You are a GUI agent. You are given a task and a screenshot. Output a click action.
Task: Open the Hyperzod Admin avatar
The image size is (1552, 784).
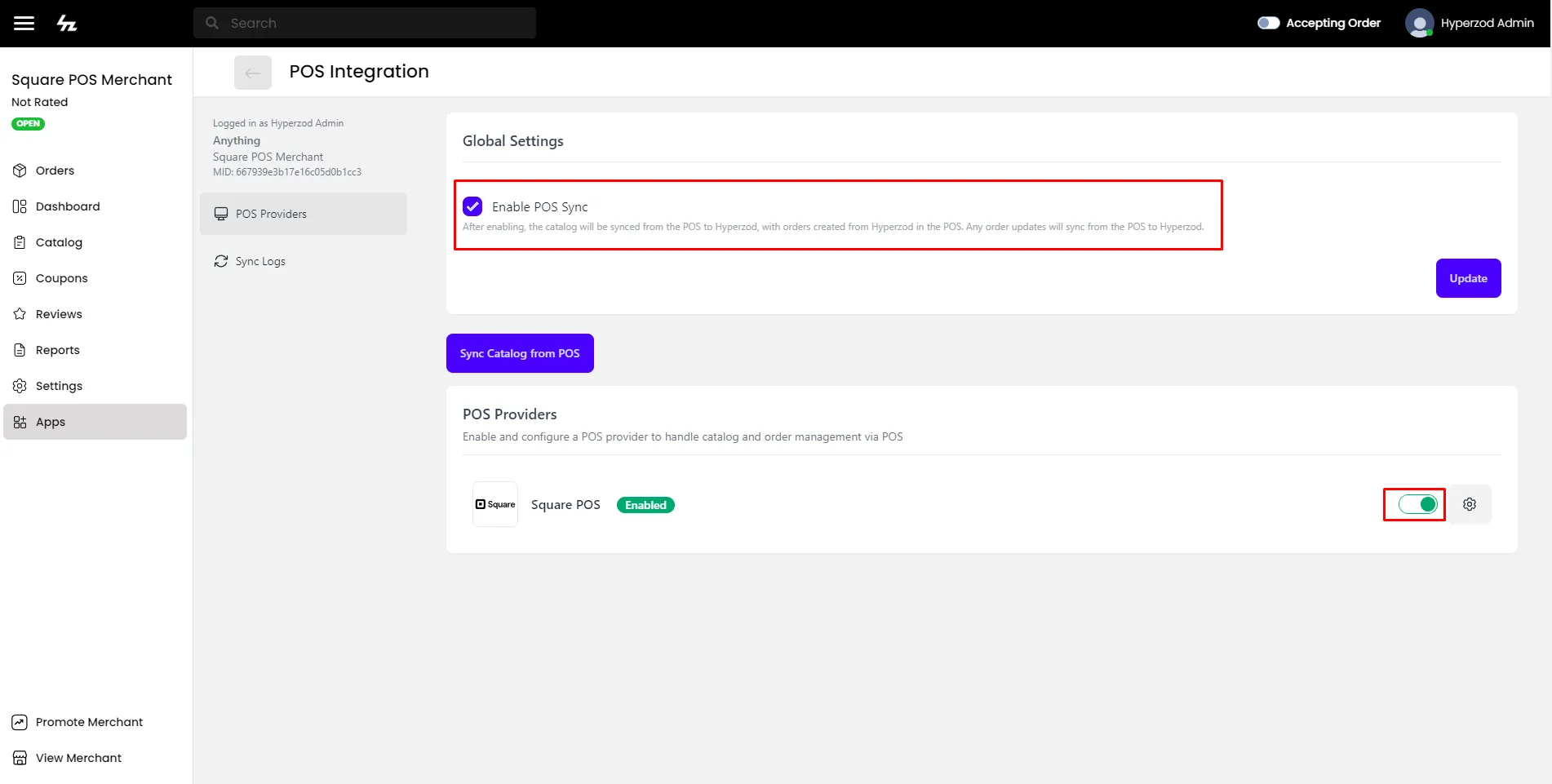(1419, 23)
